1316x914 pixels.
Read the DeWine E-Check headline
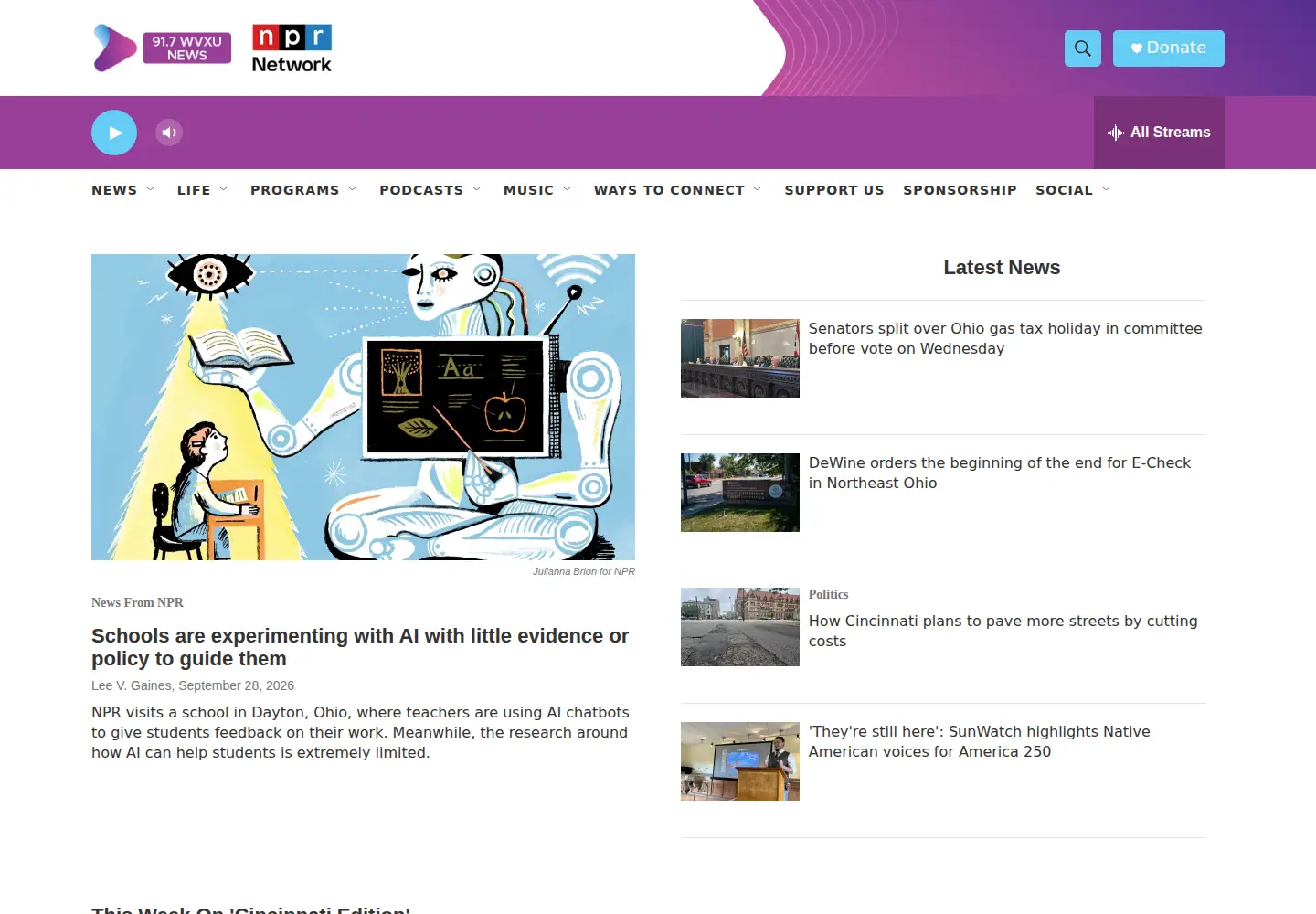[1000, 473]
